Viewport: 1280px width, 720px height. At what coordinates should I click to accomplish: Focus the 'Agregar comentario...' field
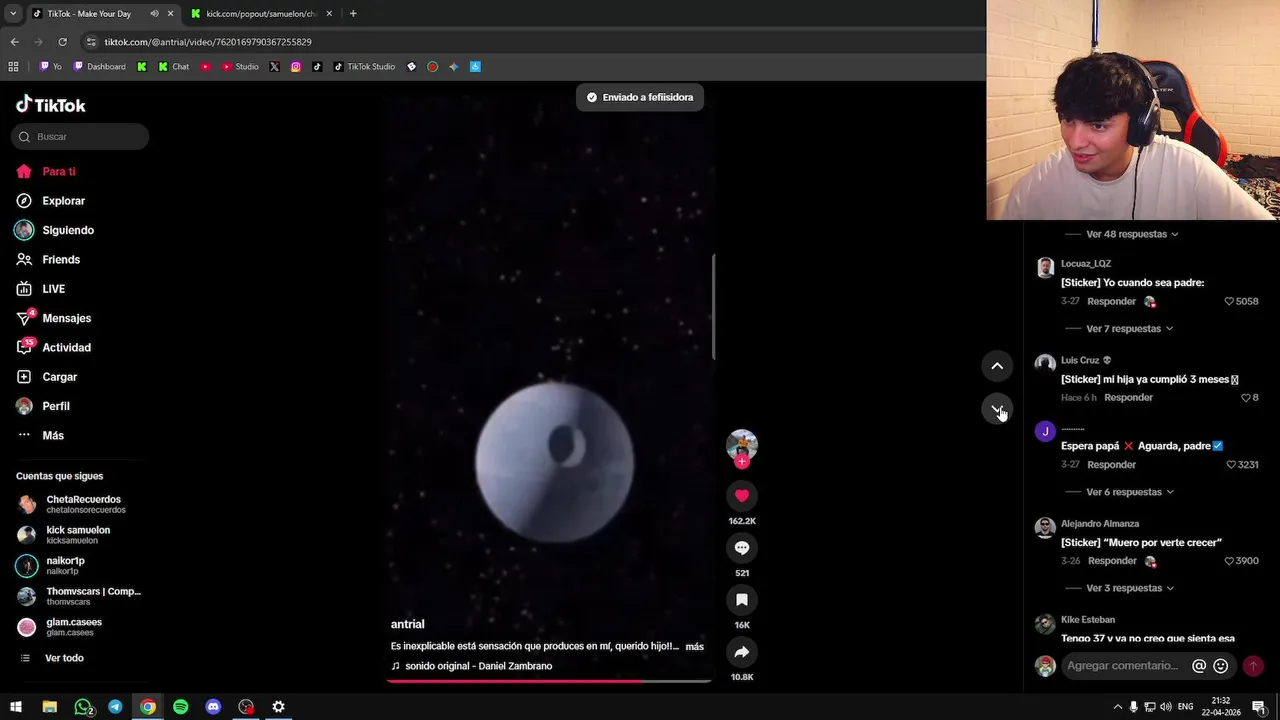(1123, 666)
